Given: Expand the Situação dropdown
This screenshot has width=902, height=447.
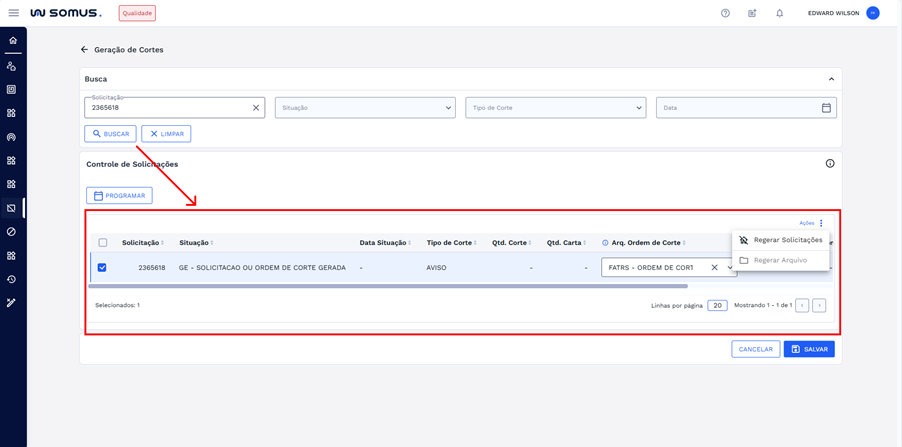Looking at the screenshot, I should [365, 108].
